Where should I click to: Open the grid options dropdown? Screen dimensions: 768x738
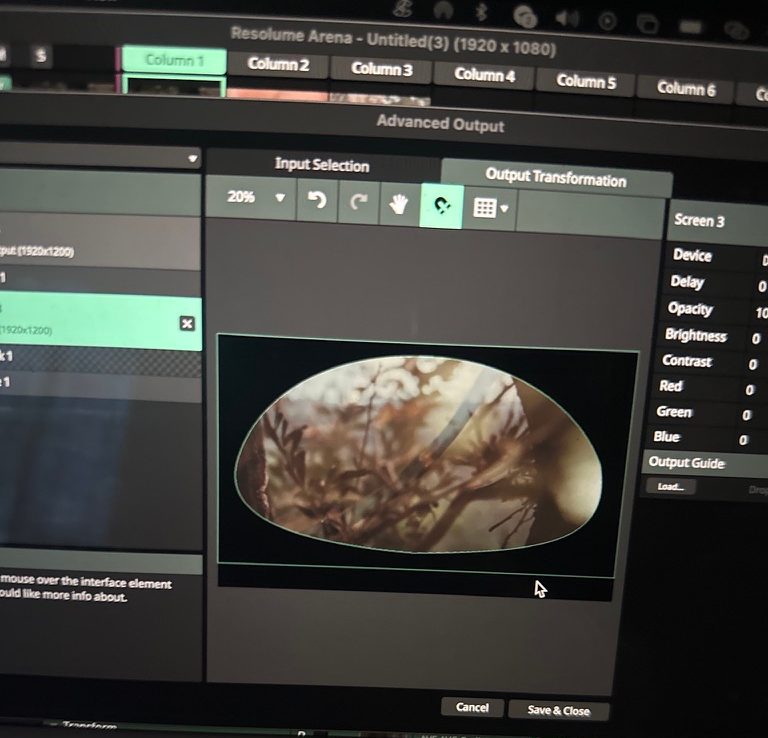pos(490,208)
